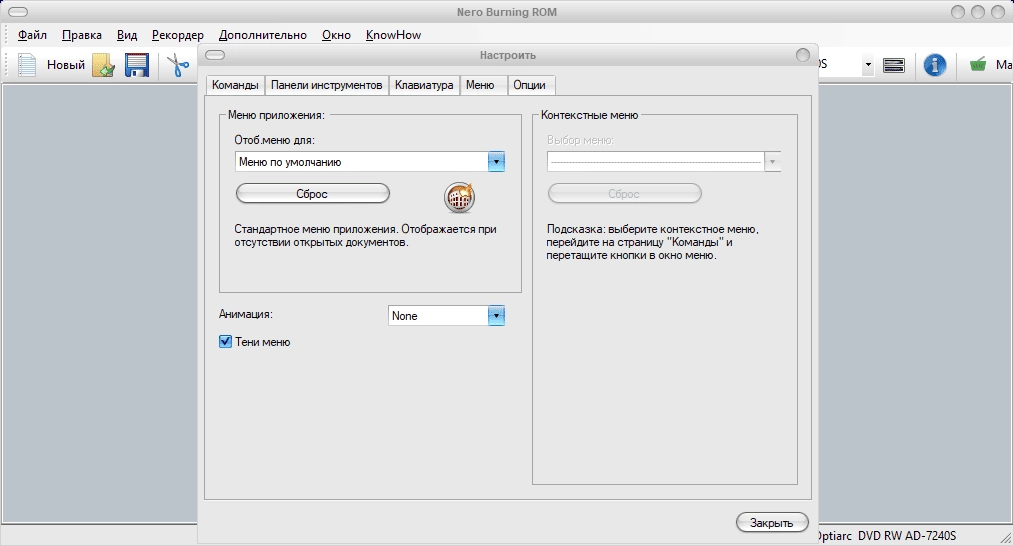Click the Анимация label
1014x546 pixels.
tap(246, 314)
